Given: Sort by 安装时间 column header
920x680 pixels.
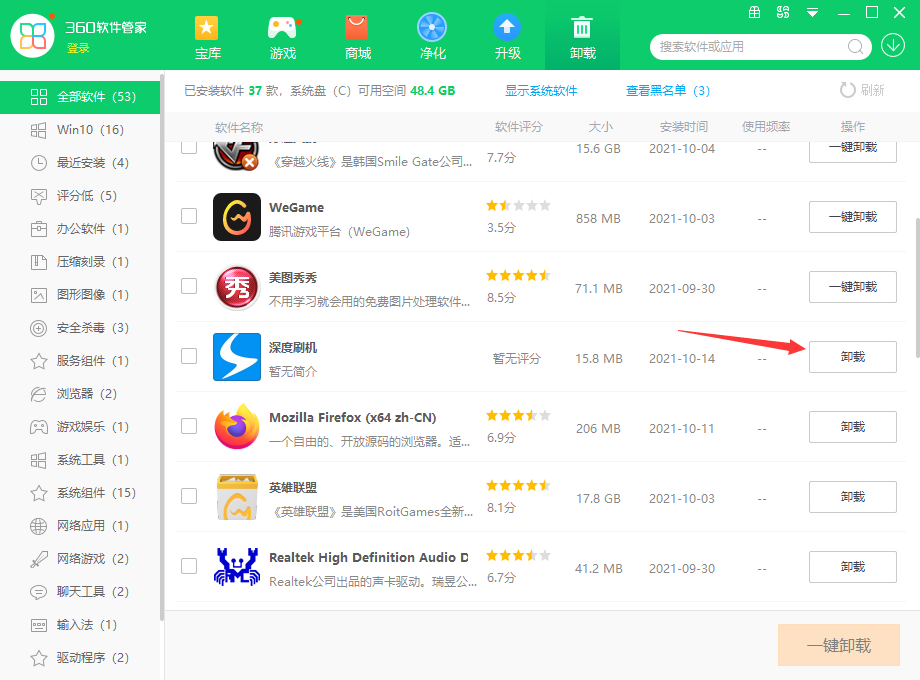Looking at the screenshot, I should coord(684,127).
